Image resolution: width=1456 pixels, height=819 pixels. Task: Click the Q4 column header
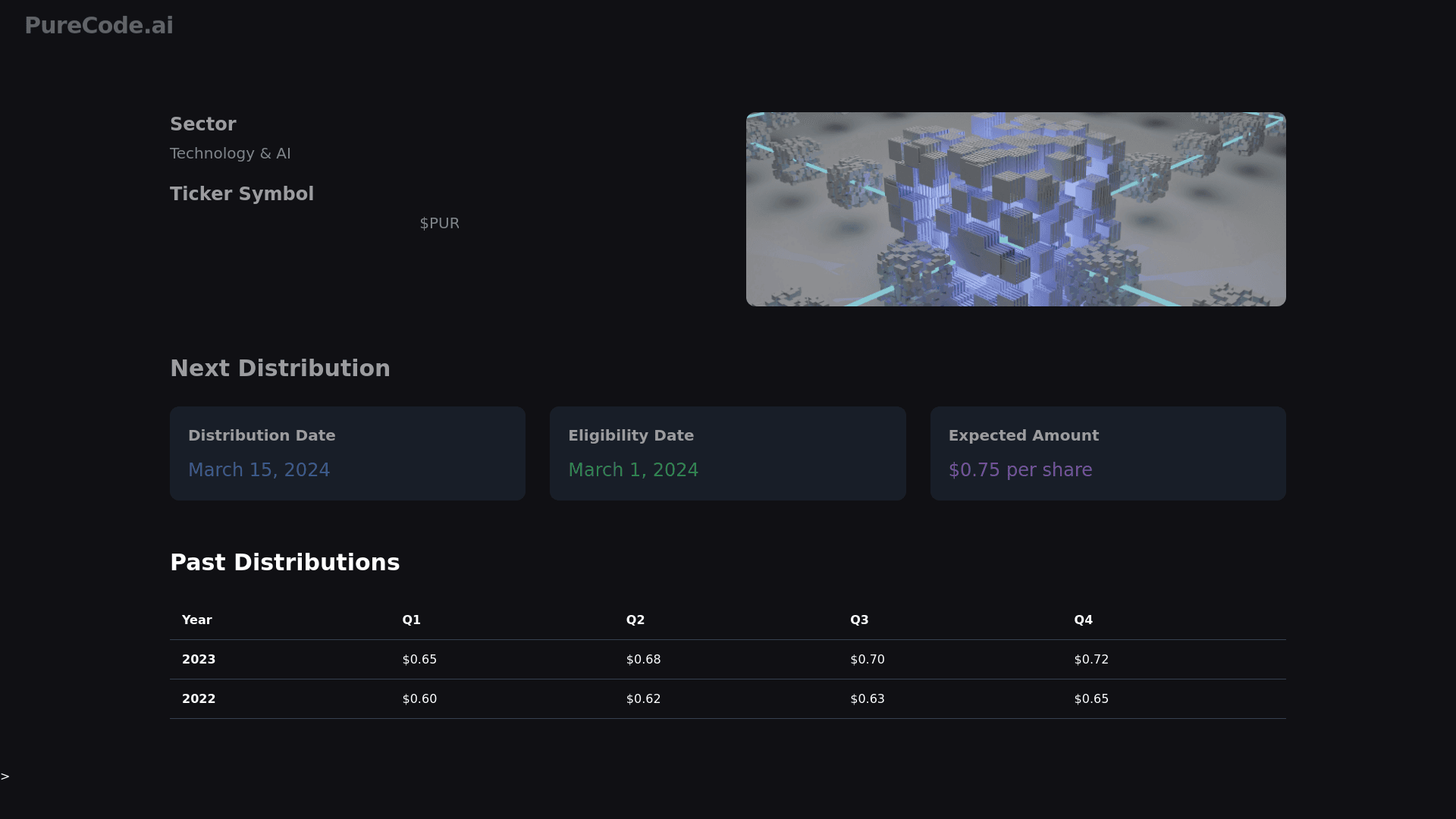pyautogui.click(x=1083, y=620)
